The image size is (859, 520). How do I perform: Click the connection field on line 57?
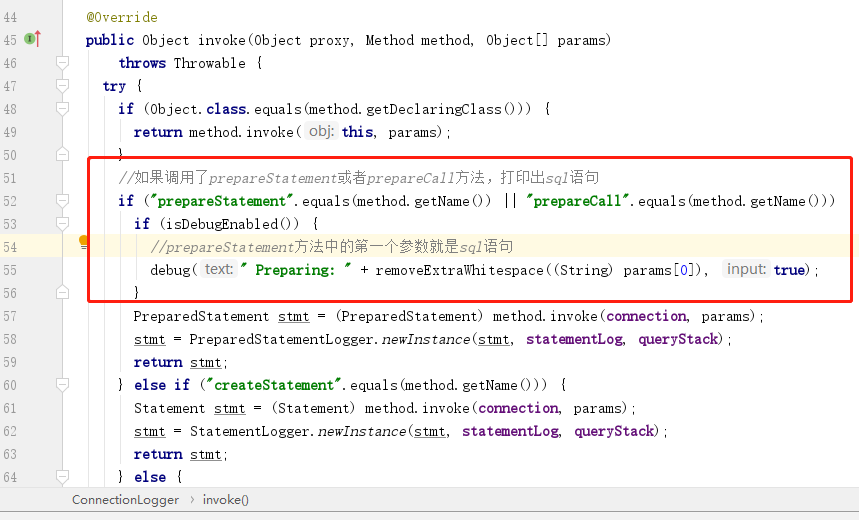click(646, 316)
